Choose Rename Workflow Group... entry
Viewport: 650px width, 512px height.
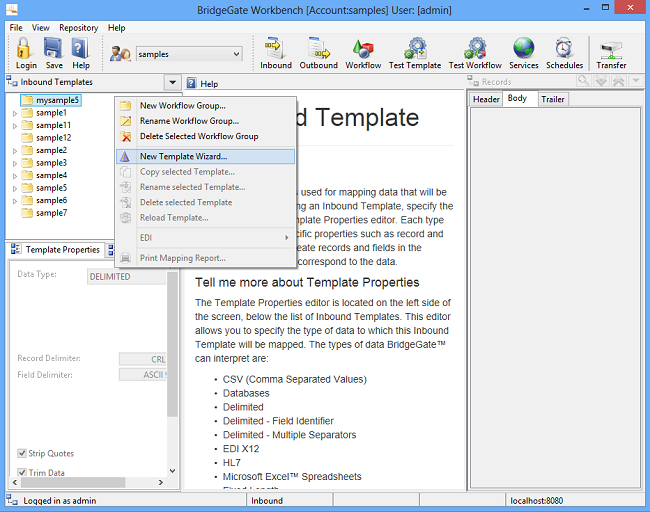(206, 121)
